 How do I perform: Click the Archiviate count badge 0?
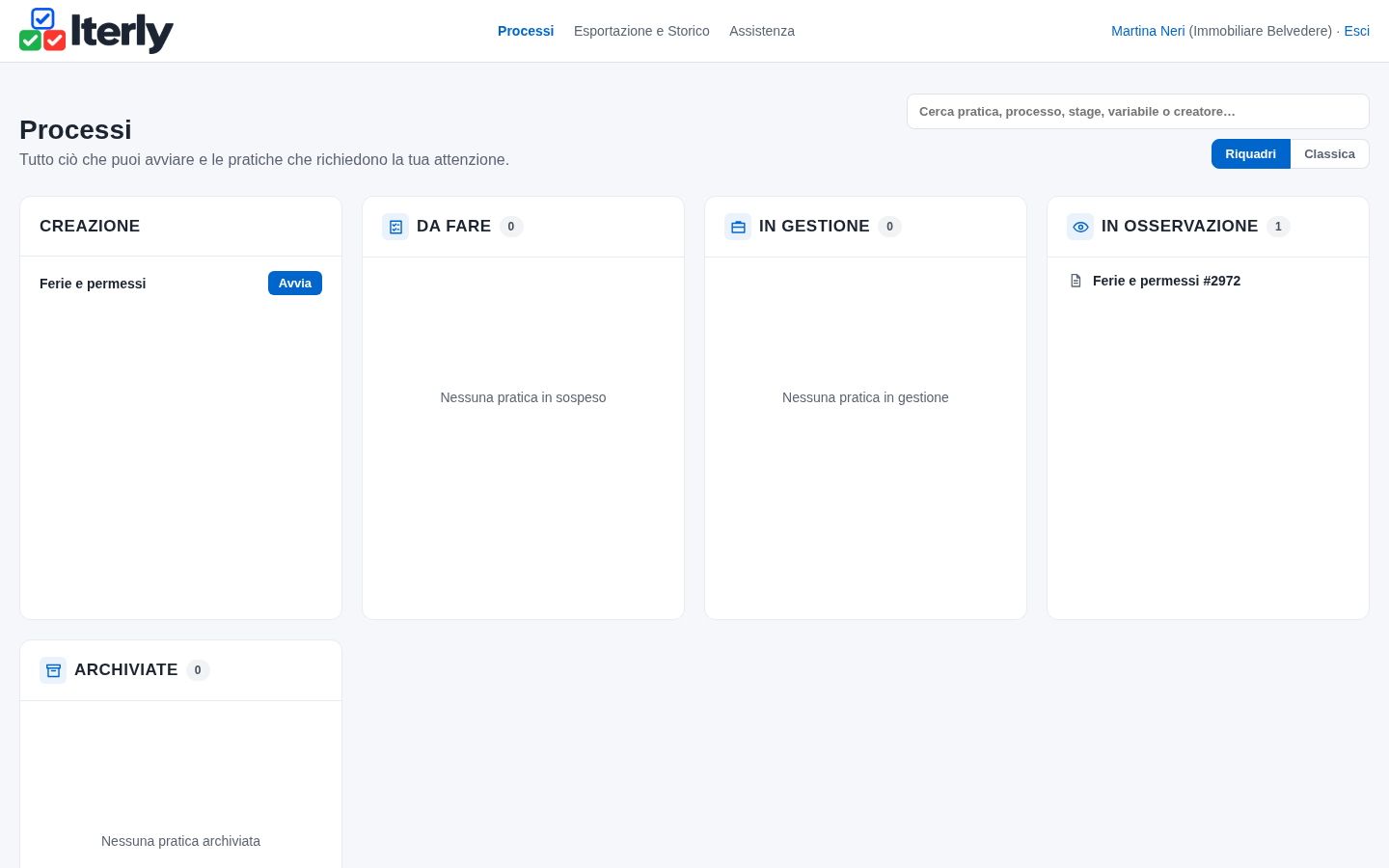[x=198, y=670]
